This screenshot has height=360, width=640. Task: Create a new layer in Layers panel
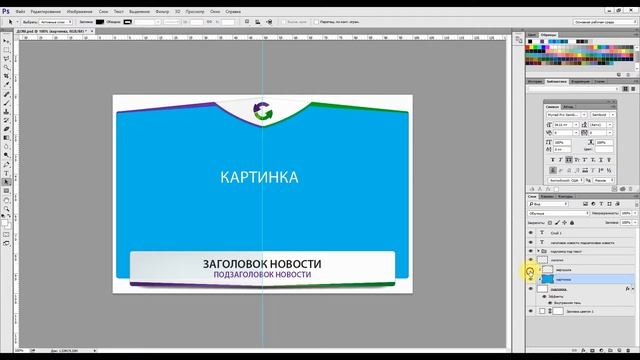(619, 350)
